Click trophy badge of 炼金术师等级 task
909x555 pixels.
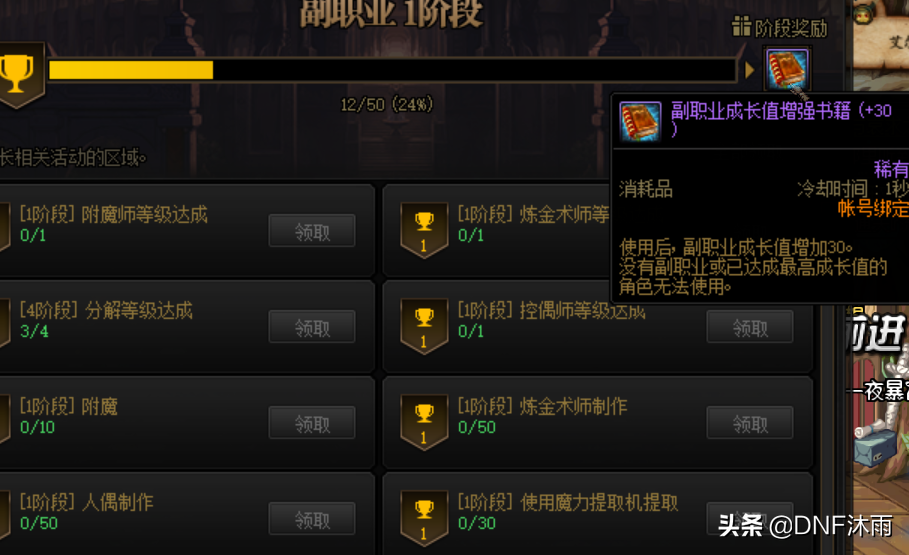[424, 230]
